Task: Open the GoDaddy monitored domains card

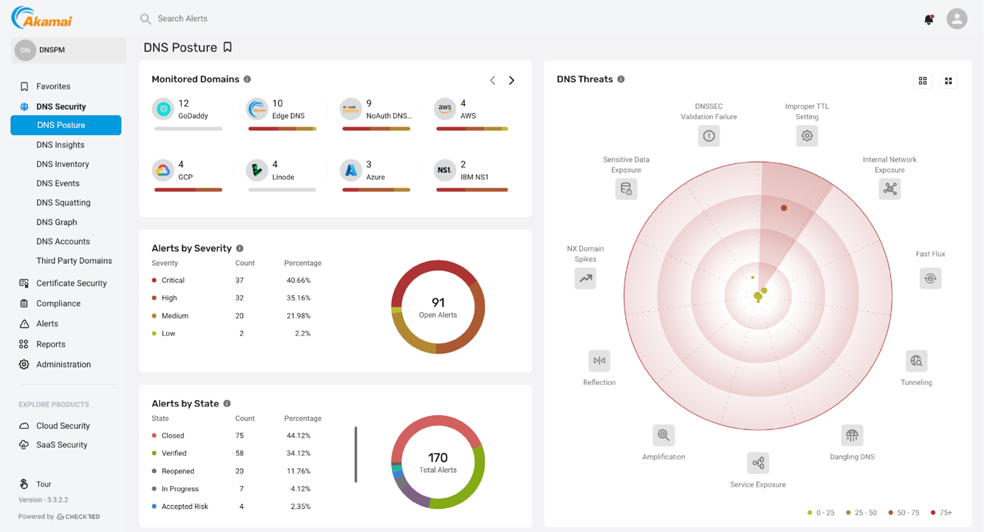Action: coord(189,111)
